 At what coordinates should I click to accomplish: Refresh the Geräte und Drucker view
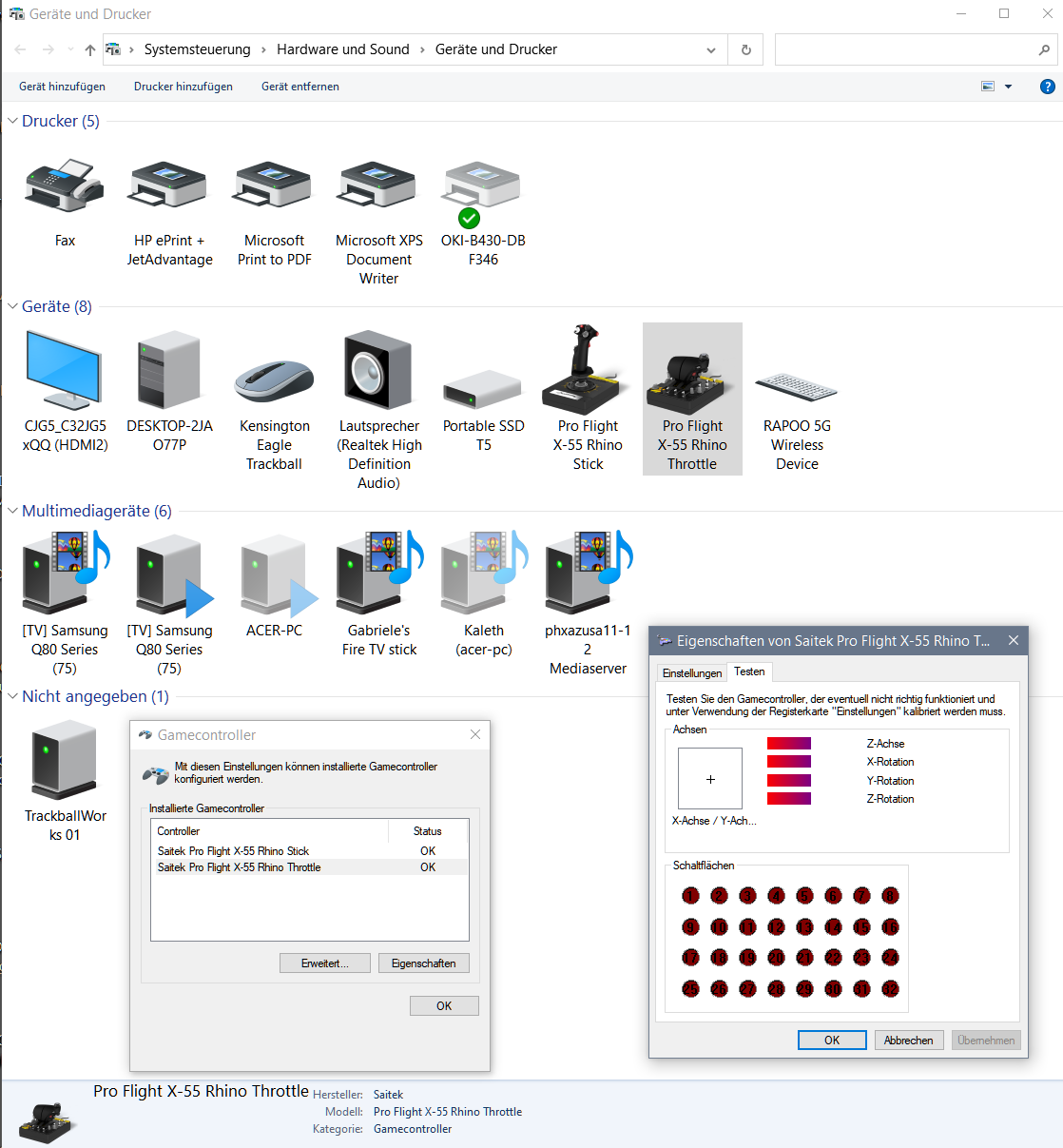(745, 49)
